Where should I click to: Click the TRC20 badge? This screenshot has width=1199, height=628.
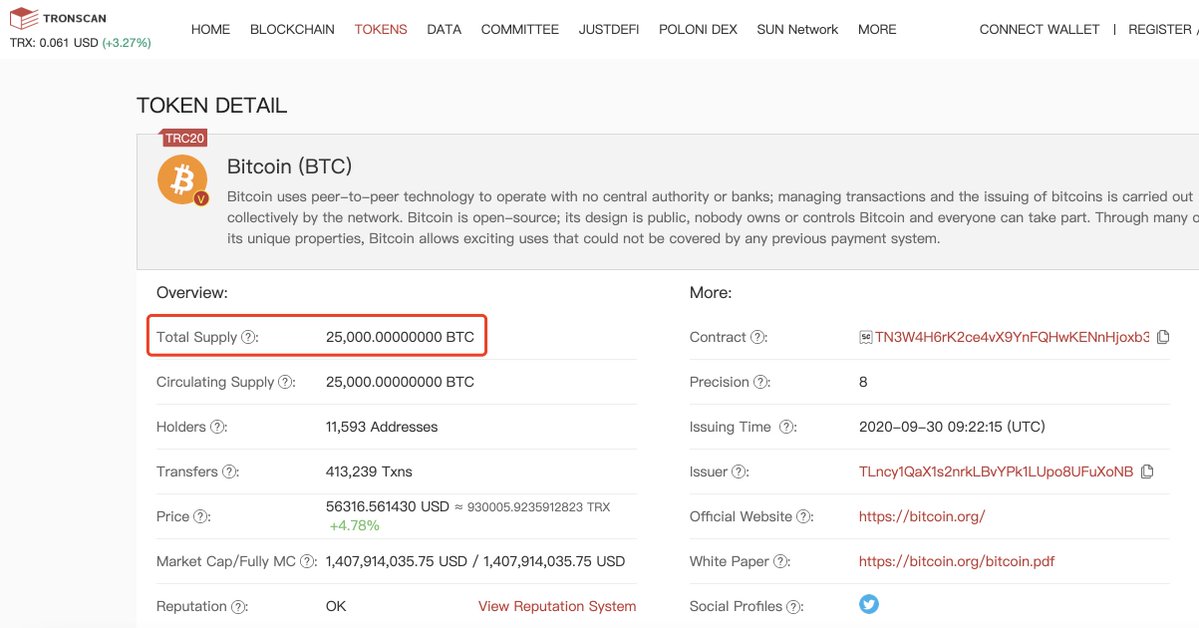click(184, 138)
